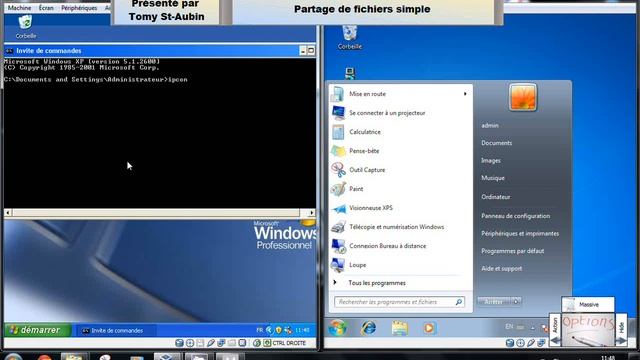Open Programmes par défaut link
640x360 pixels.
click(x=512, y=251)
